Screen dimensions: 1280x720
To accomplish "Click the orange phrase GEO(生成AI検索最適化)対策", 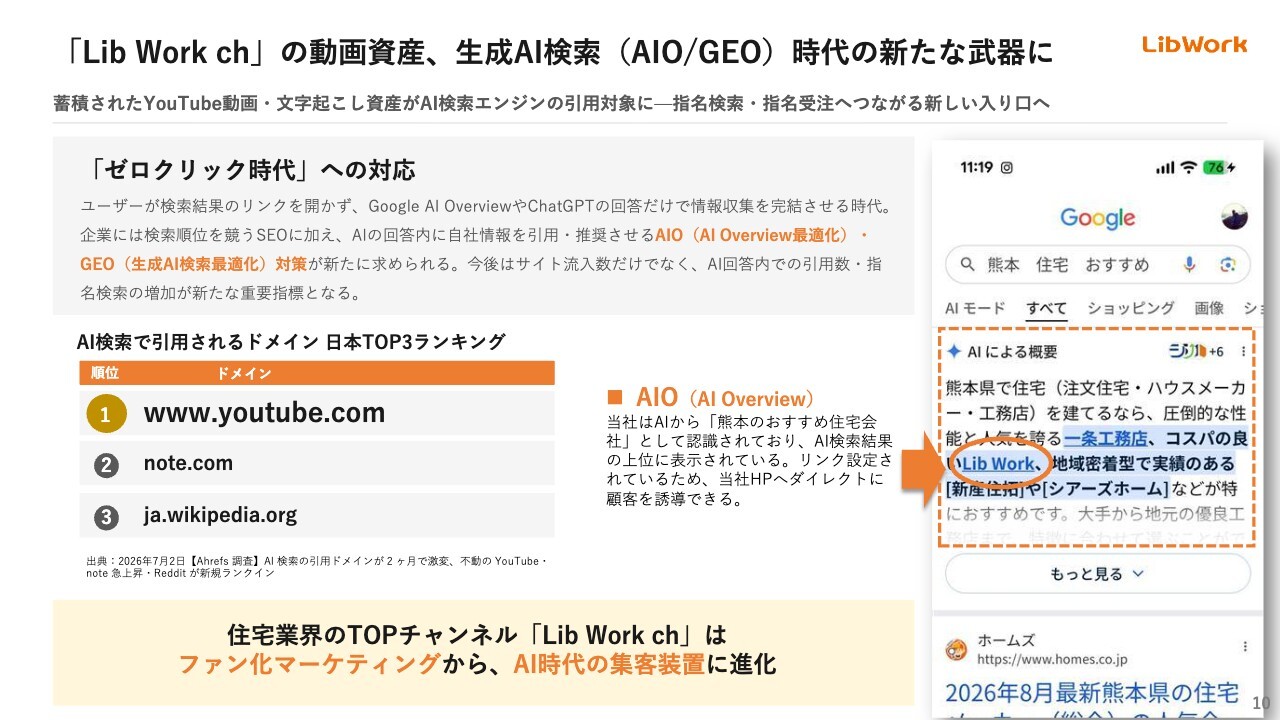I will (194, 265).
